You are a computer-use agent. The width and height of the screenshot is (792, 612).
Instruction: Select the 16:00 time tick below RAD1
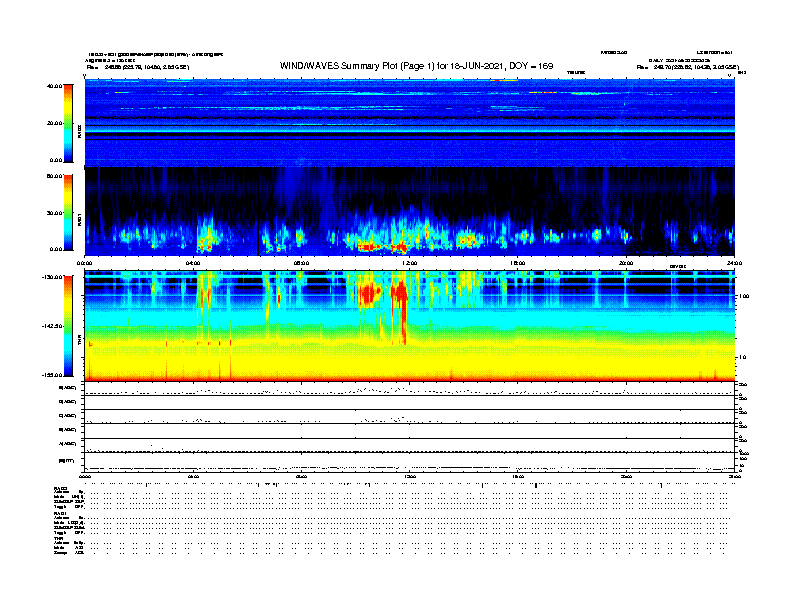coord(517,263)
